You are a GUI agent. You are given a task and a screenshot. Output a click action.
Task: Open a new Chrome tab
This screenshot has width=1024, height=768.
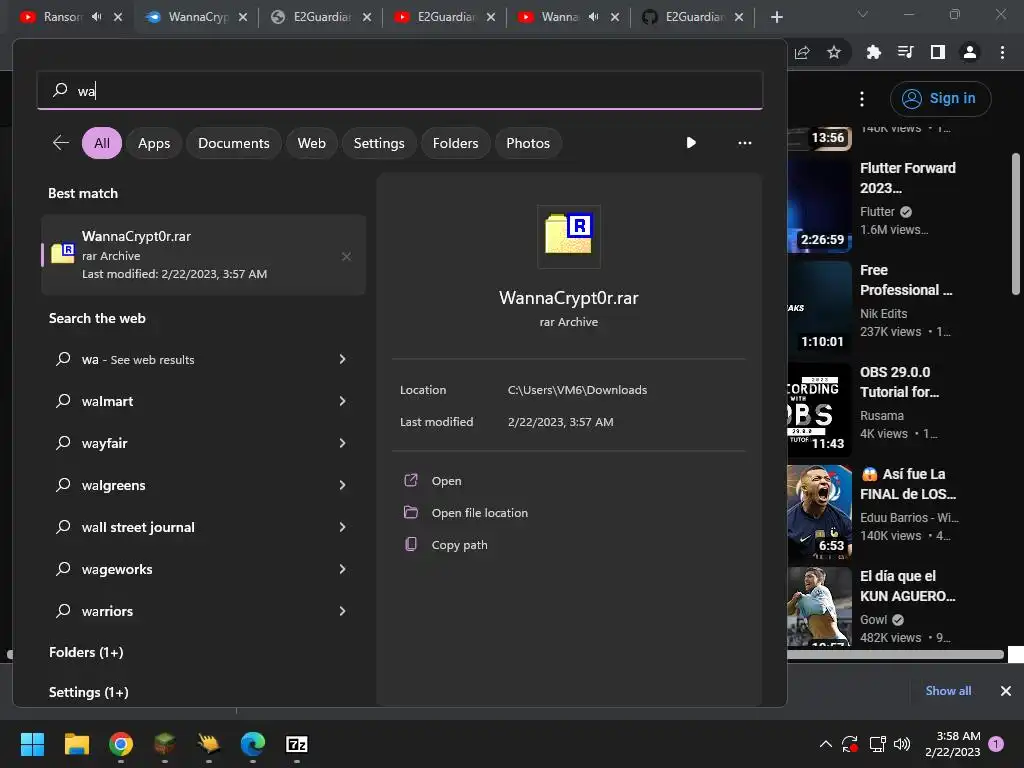776,17
